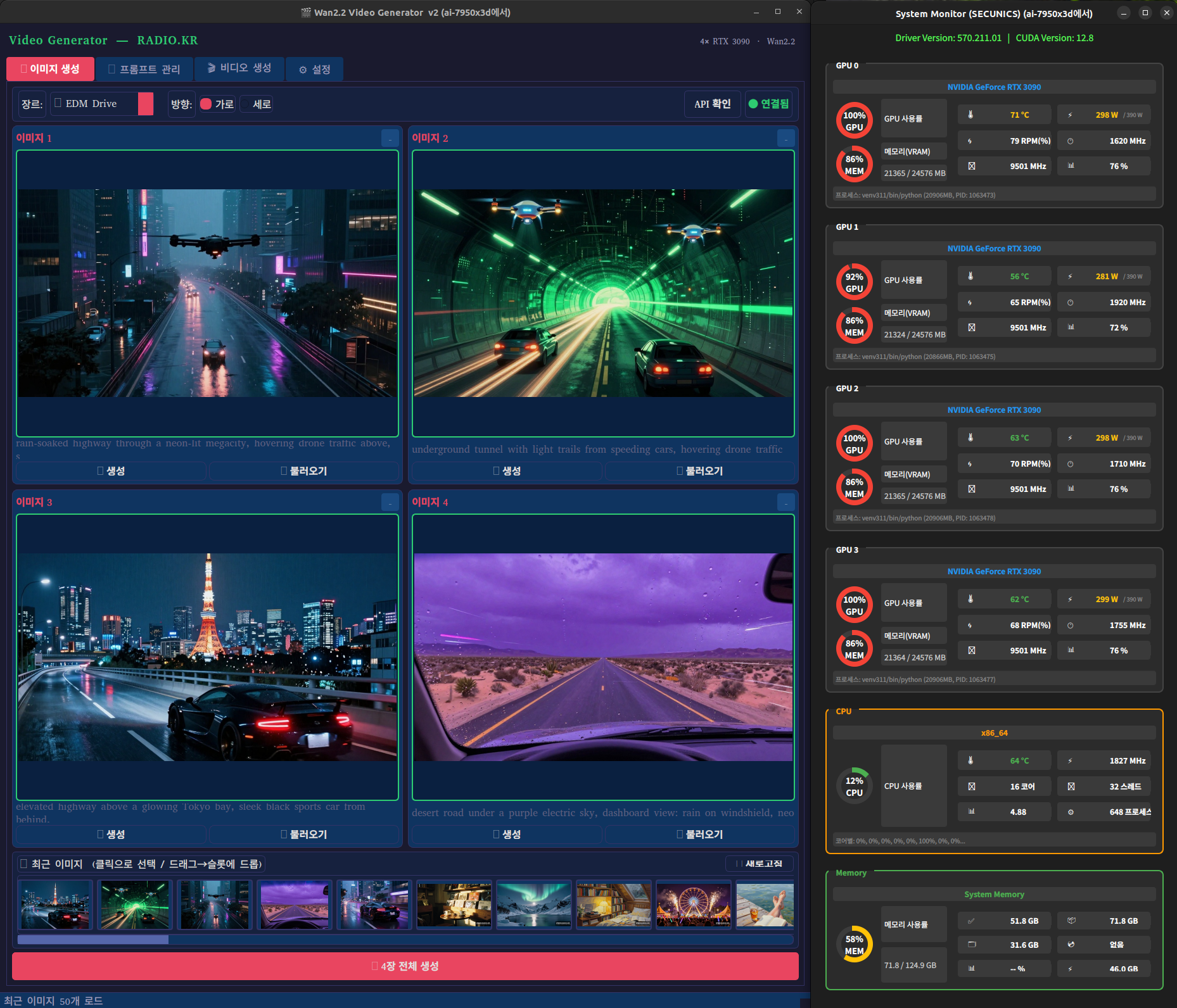The image size is (1177, 1008).
Task: Click the 연결됨 connection status indicator
Action: [769, 104]
